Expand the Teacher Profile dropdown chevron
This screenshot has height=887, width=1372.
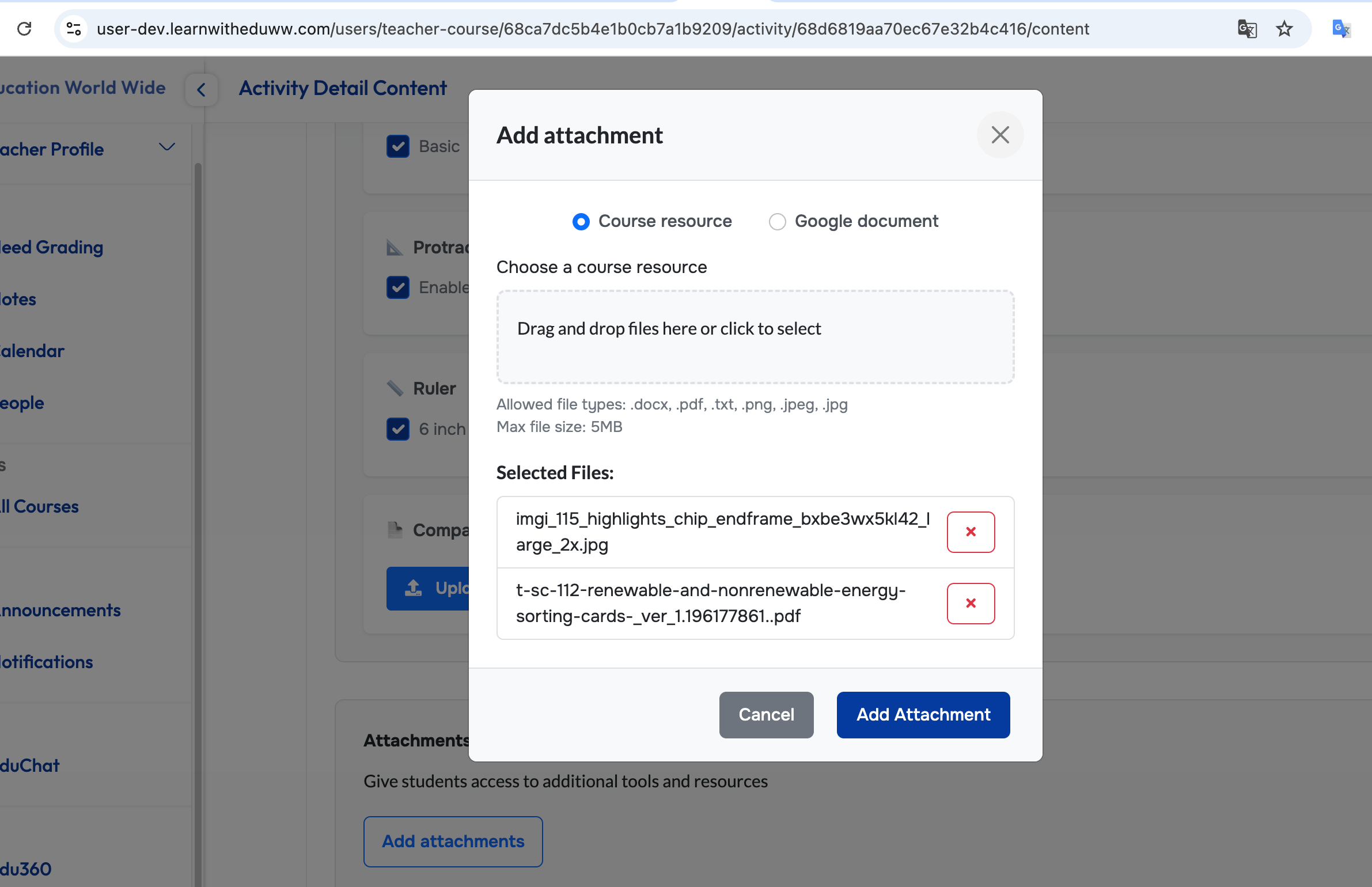(167, 147)
